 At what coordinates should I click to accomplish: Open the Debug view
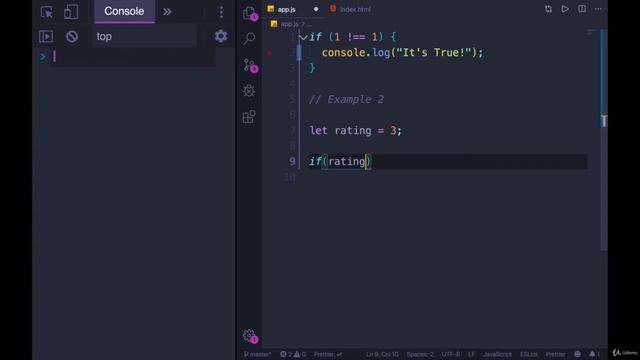pyautogui.click(x=249, y=91)
